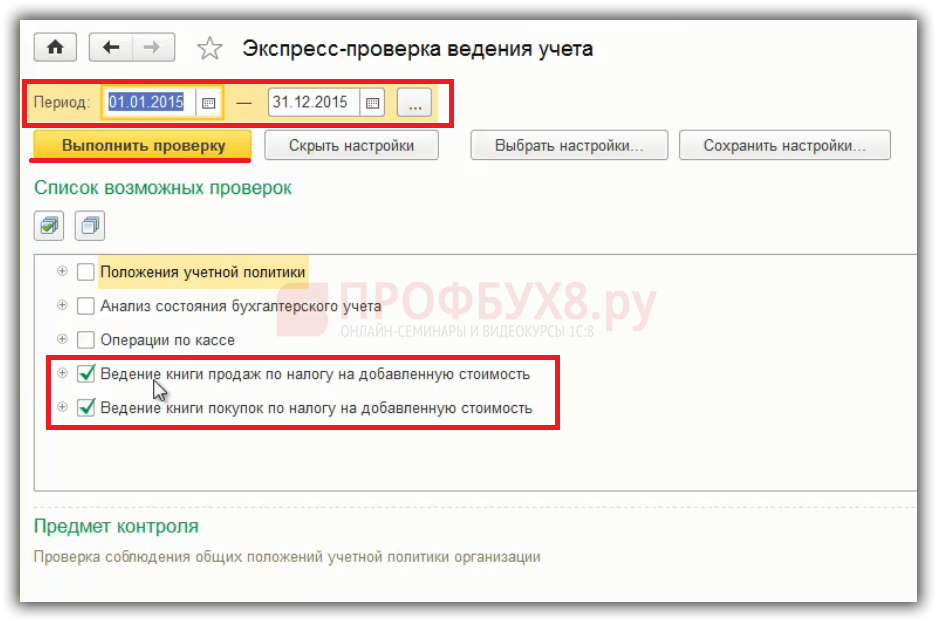Navigate forward with the right arrow
This screenshot has height=622, width=937.
(153, 47)
